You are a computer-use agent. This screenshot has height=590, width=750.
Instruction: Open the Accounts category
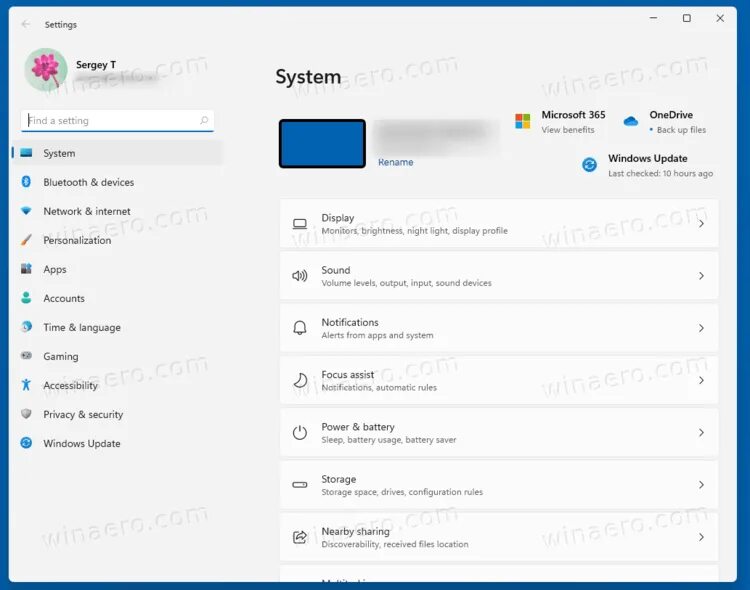pos(118,298)
